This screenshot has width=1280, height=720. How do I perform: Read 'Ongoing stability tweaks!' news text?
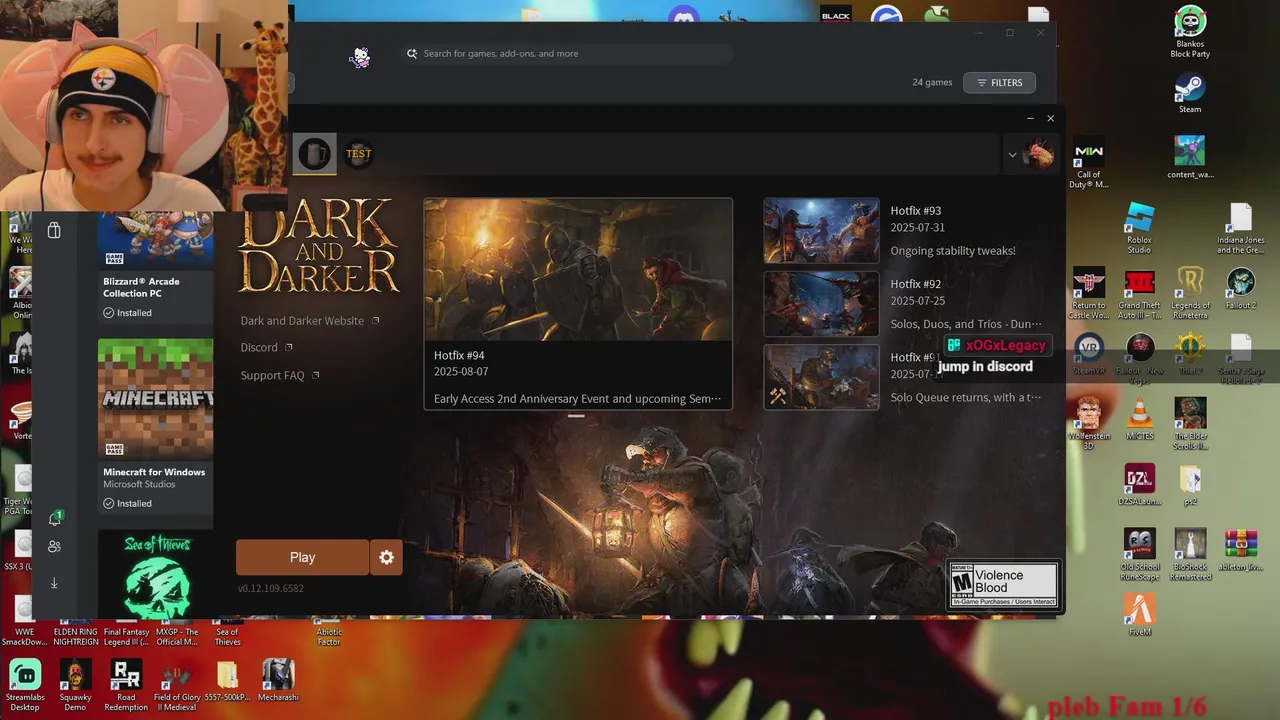point(953,251)
